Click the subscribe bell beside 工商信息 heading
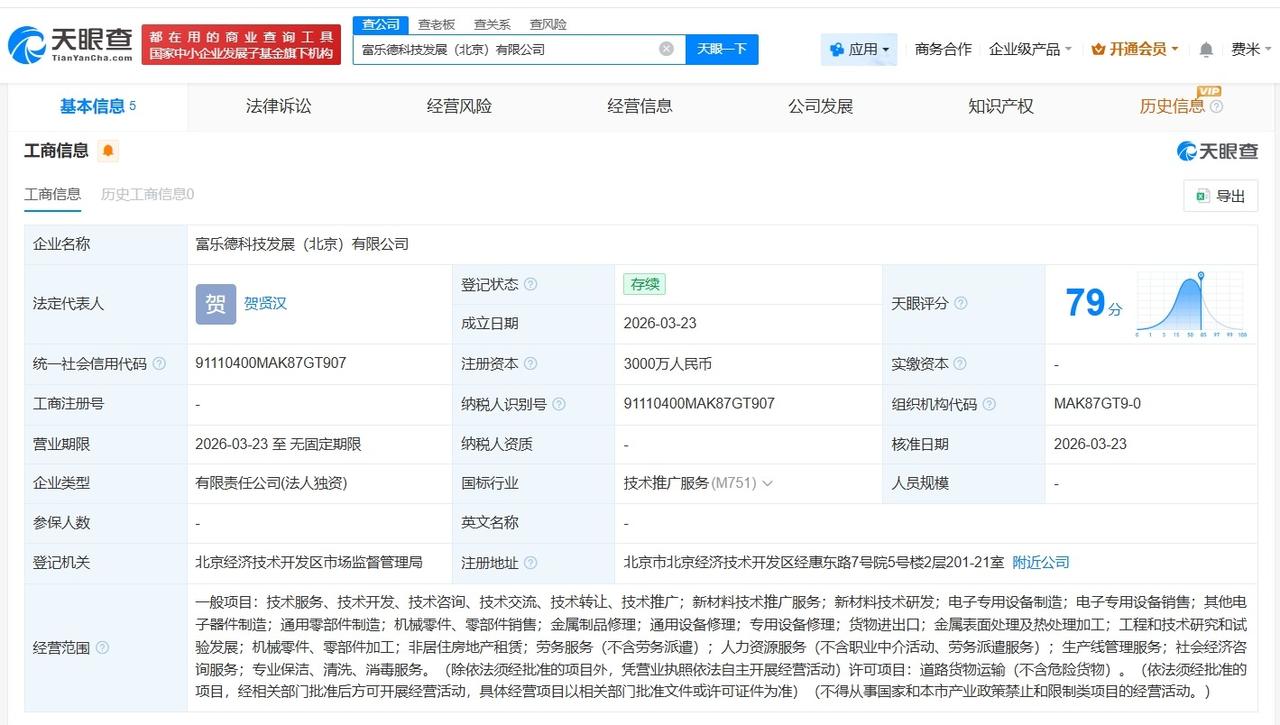 coord(109,151)
